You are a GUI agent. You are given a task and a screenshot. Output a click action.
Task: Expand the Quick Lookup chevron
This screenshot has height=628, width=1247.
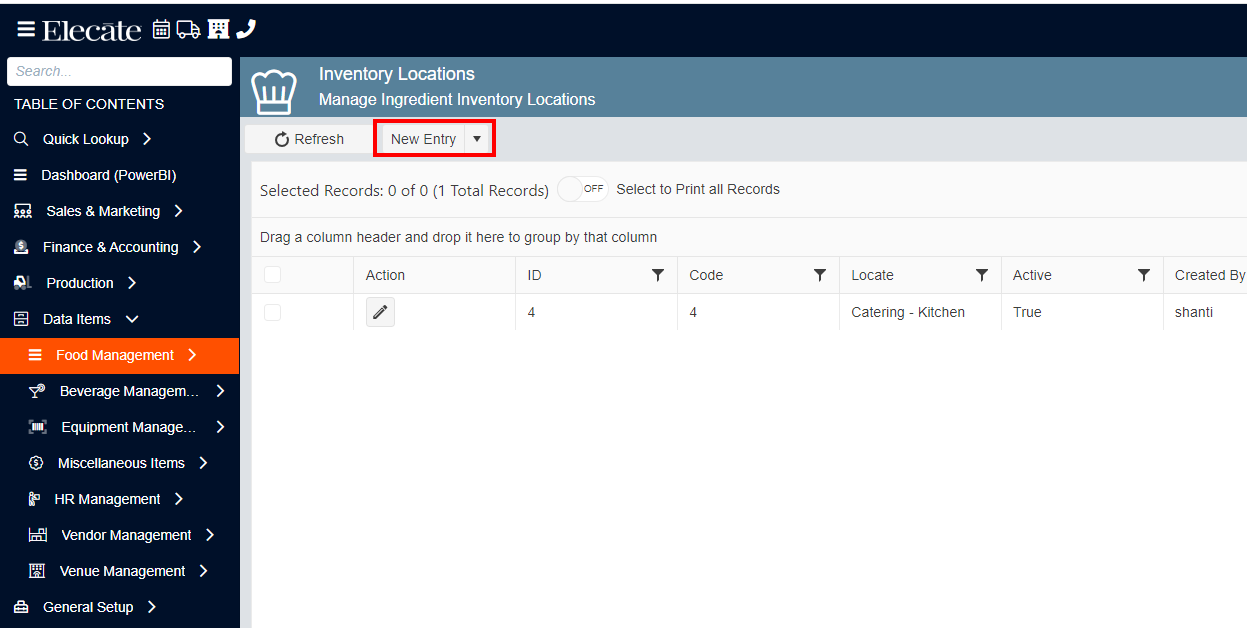click(x=147, y=139)
